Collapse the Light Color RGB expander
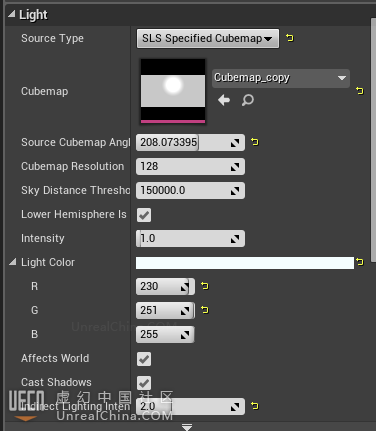The image size is (376, 431). pyautogui.click(x=12, y=262)
